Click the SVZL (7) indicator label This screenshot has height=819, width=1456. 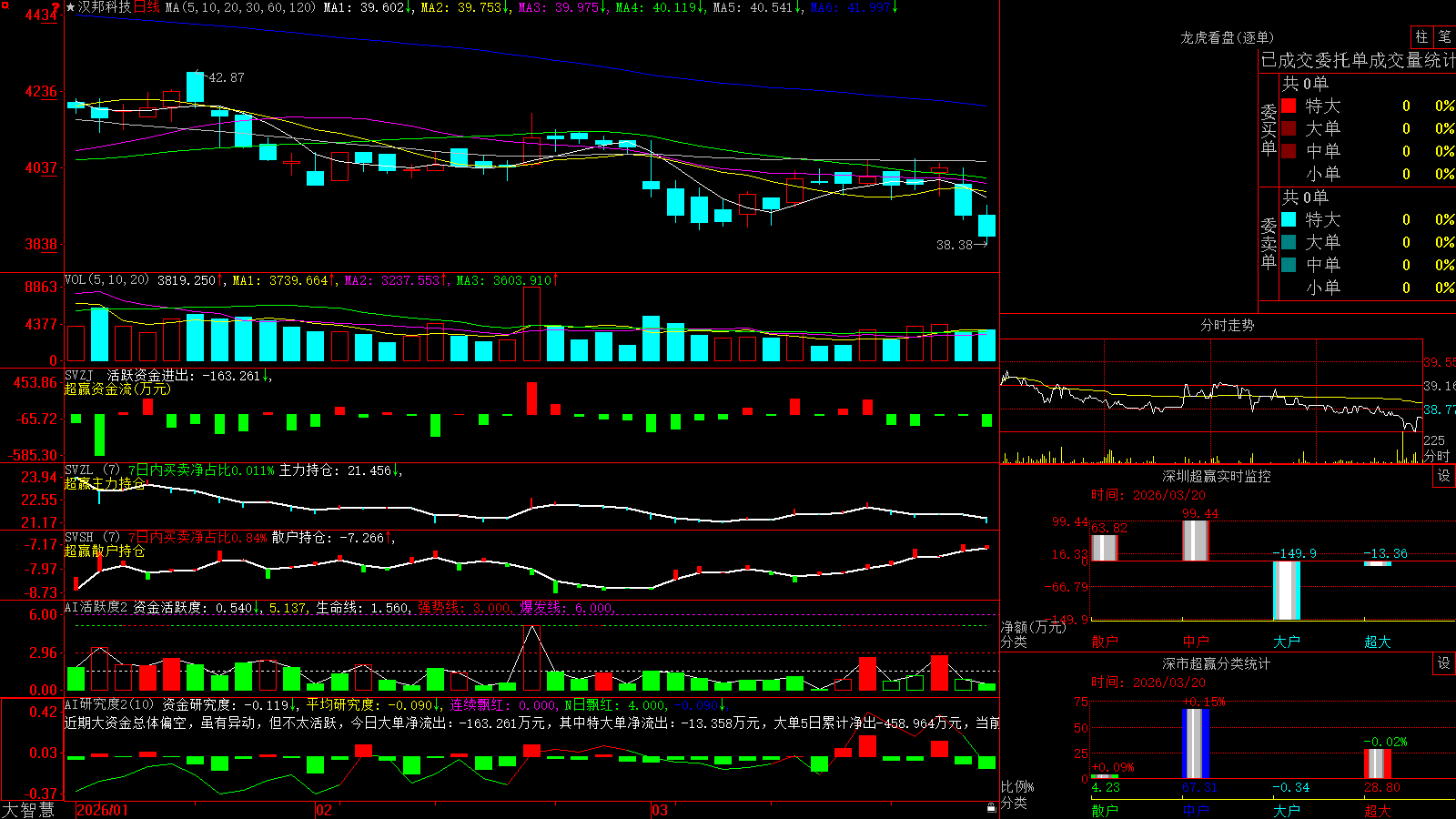point(92,470)
